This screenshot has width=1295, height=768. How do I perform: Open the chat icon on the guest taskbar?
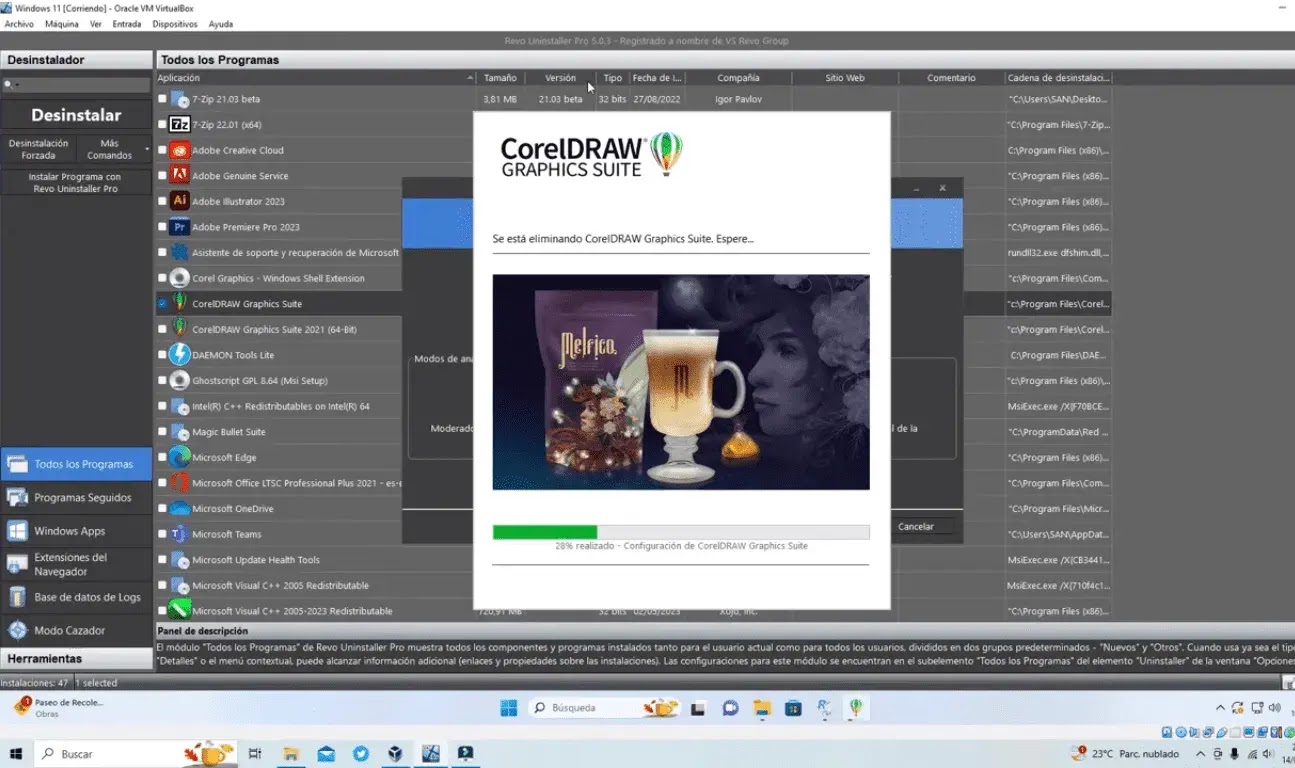coord(731,708)
